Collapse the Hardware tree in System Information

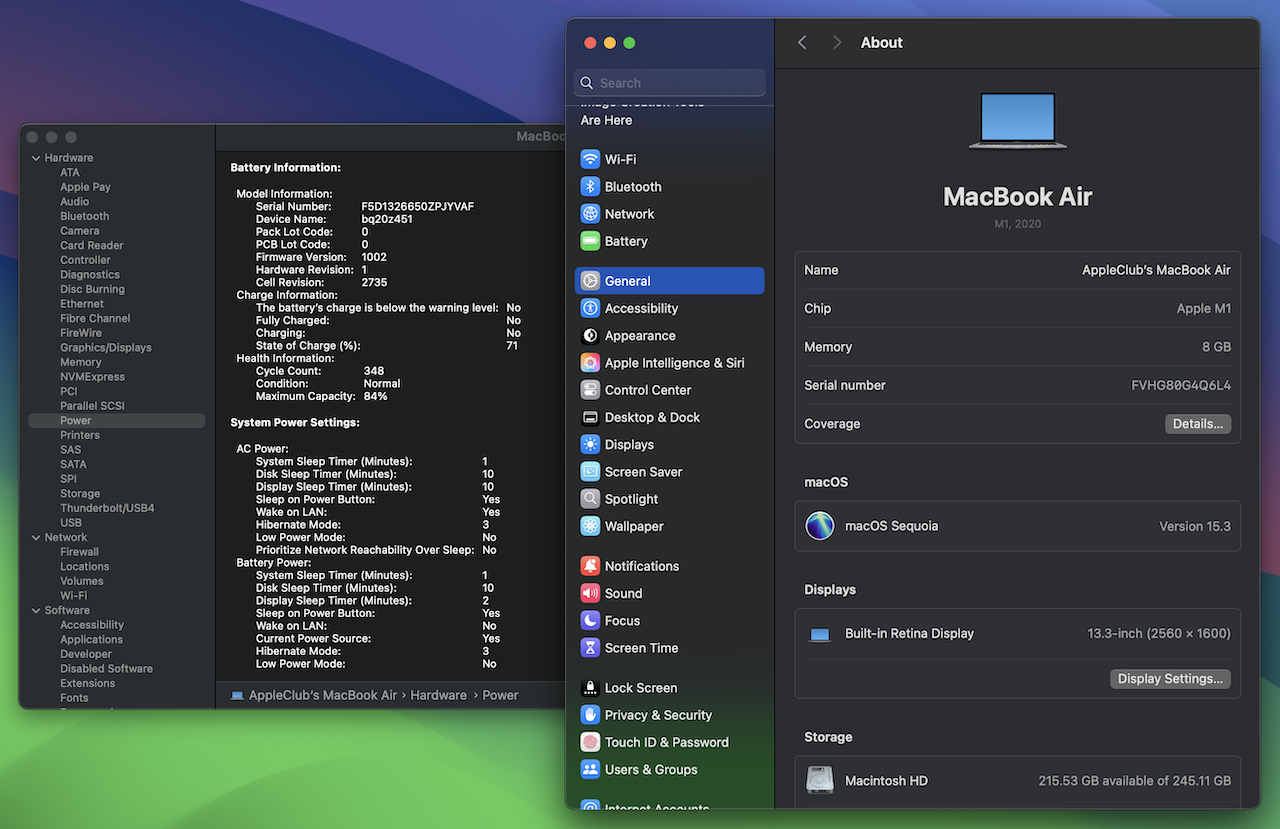[x=36, y=158]
